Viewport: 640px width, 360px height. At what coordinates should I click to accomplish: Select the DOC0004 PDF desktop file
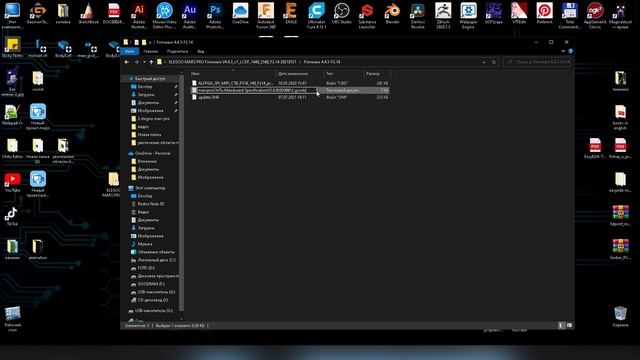point(113,13)
